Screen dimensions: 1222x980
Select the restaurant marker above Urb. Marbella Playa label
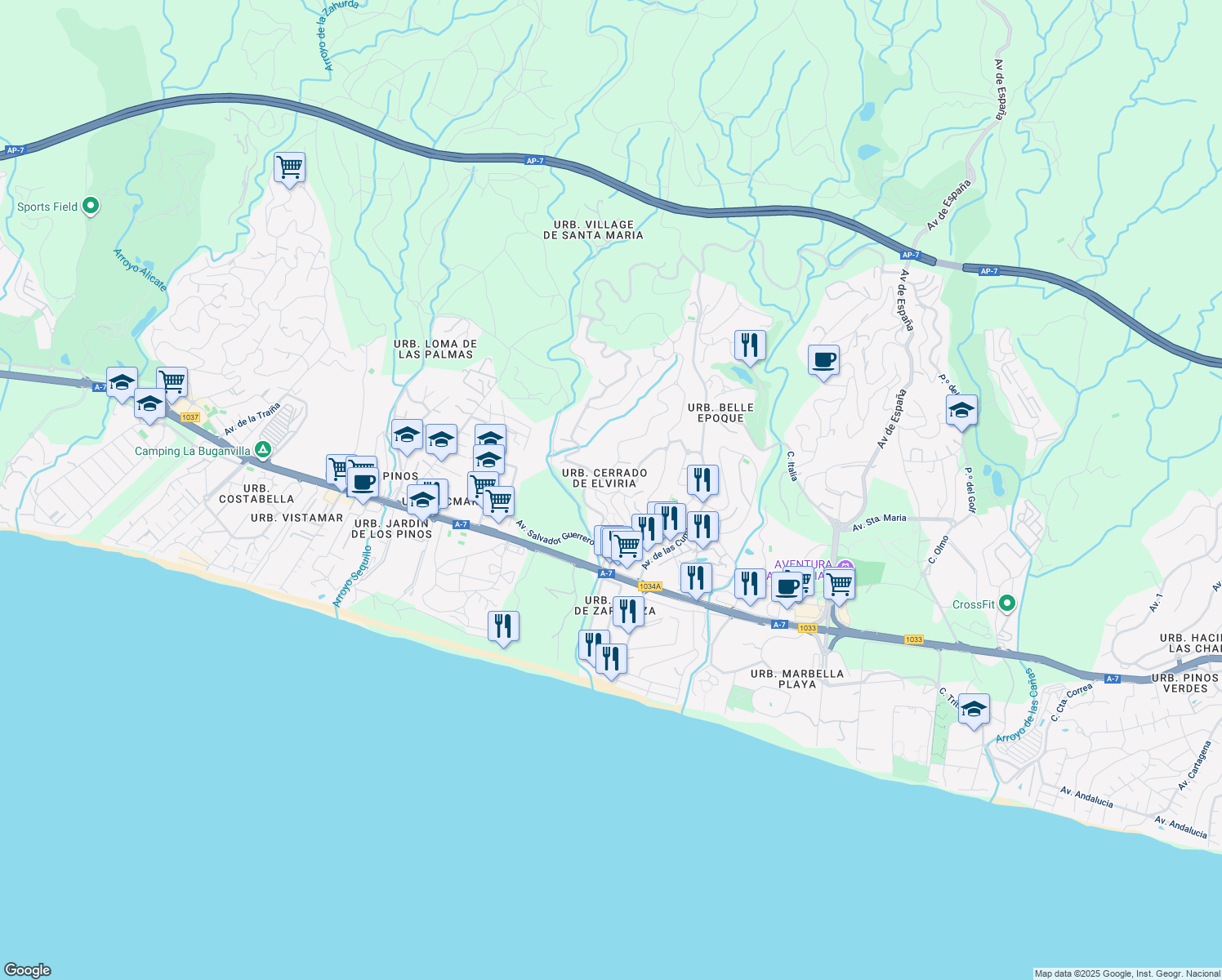click(x=749, y=584)
